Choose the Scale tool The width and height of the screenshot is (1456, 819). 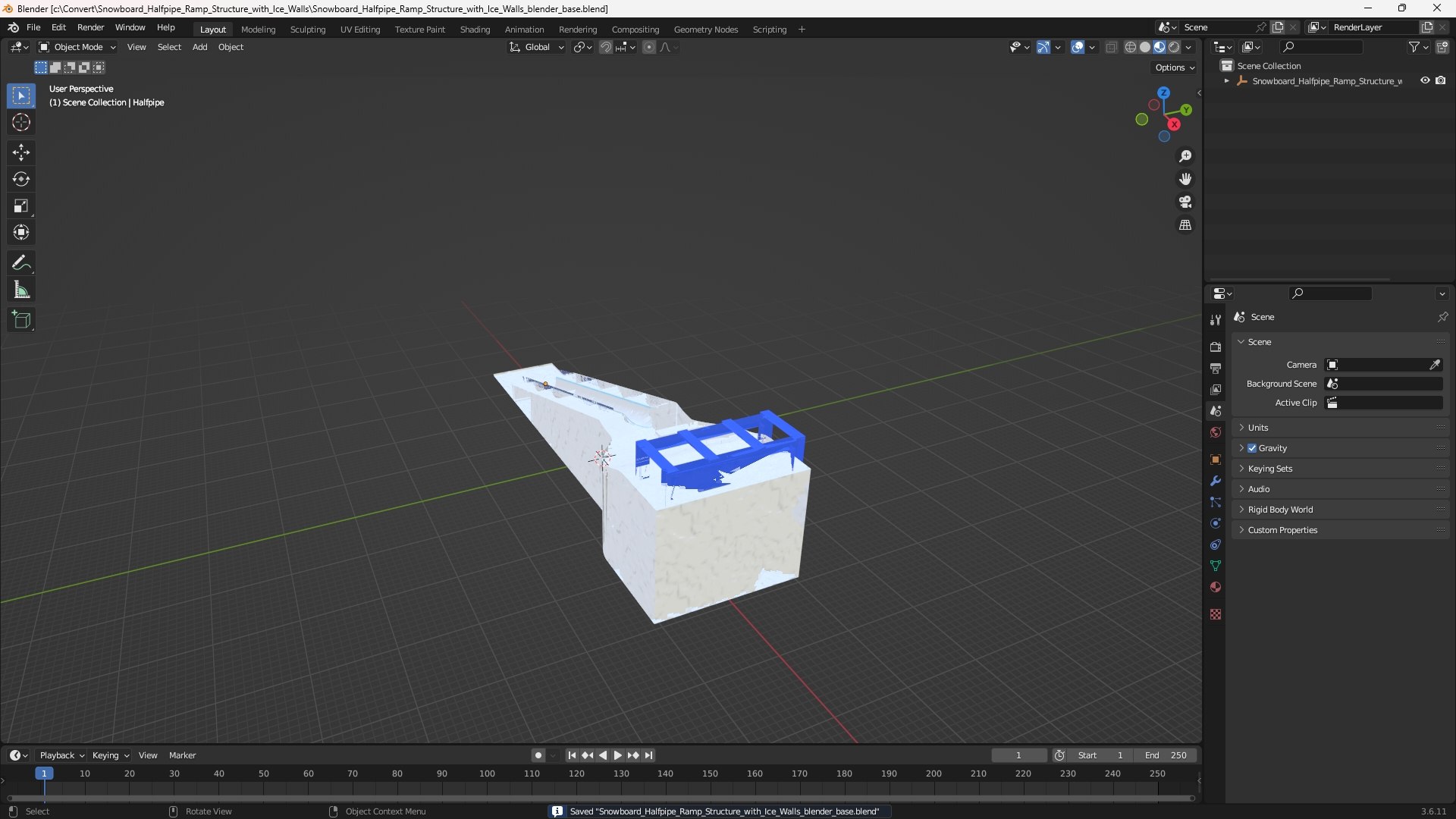point(21,206)
